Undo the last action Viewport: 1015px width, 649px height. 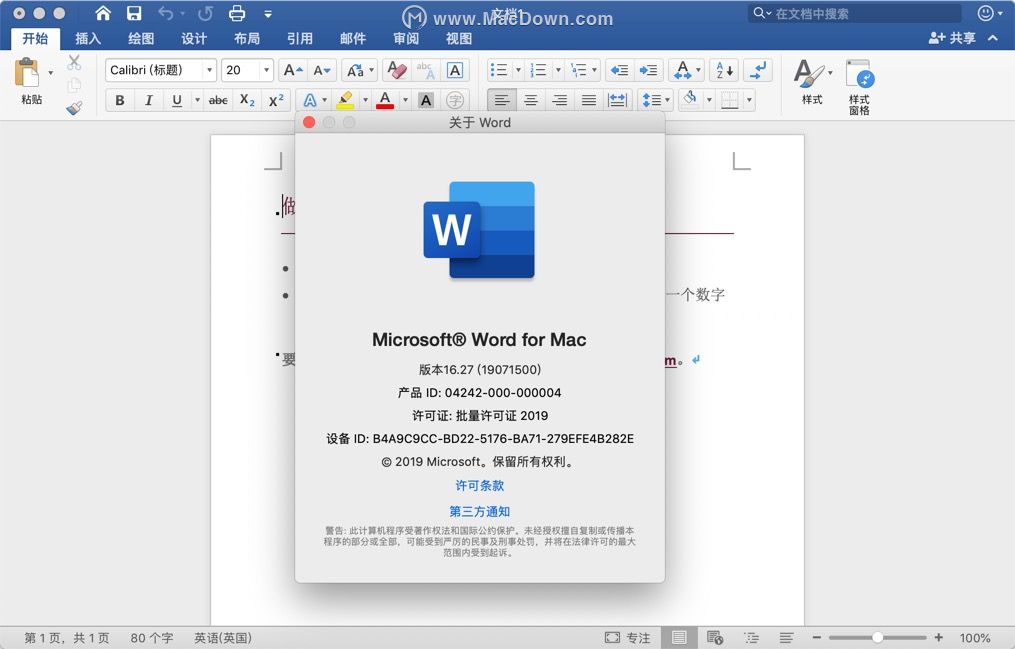(166, 13)
